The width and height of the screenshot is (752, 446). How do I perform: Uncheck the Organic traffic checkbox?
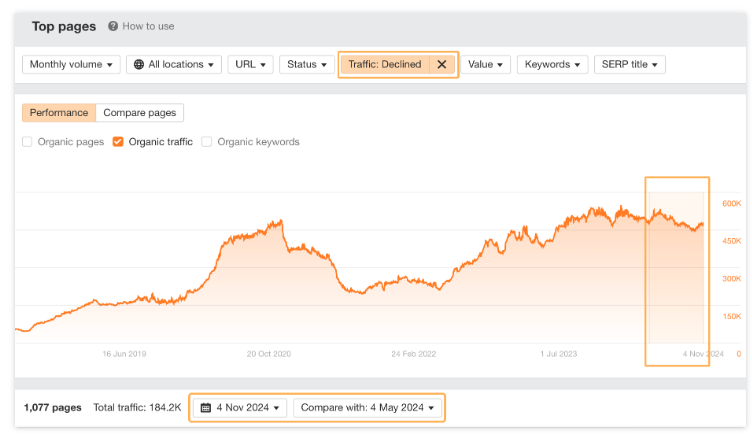pos(118,141)
